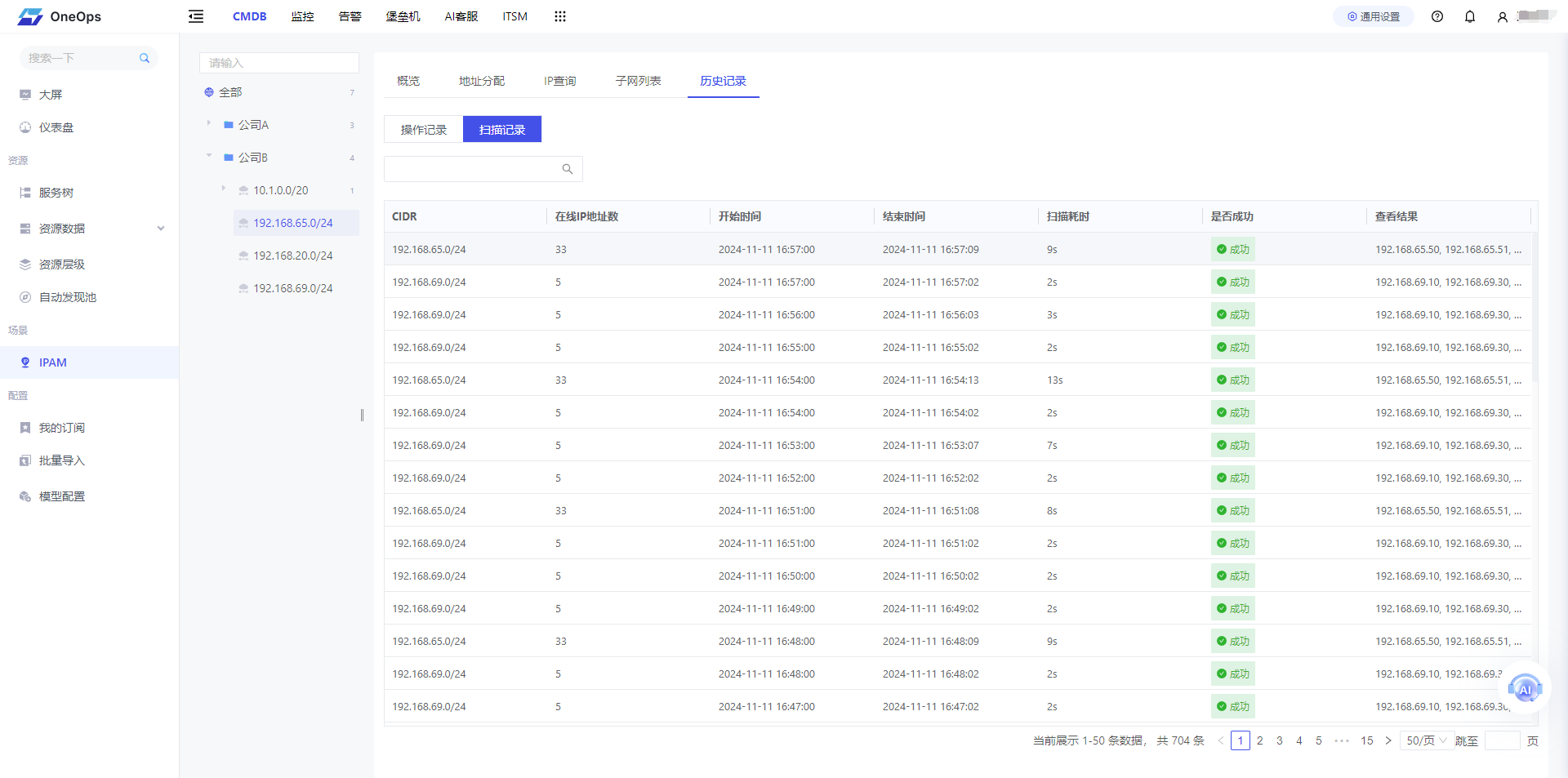This screenshot has height=778, width=1568.
Task: Open the 50/页 page size dropdown
Action: pyautogui.click(x=1427, y=740)
